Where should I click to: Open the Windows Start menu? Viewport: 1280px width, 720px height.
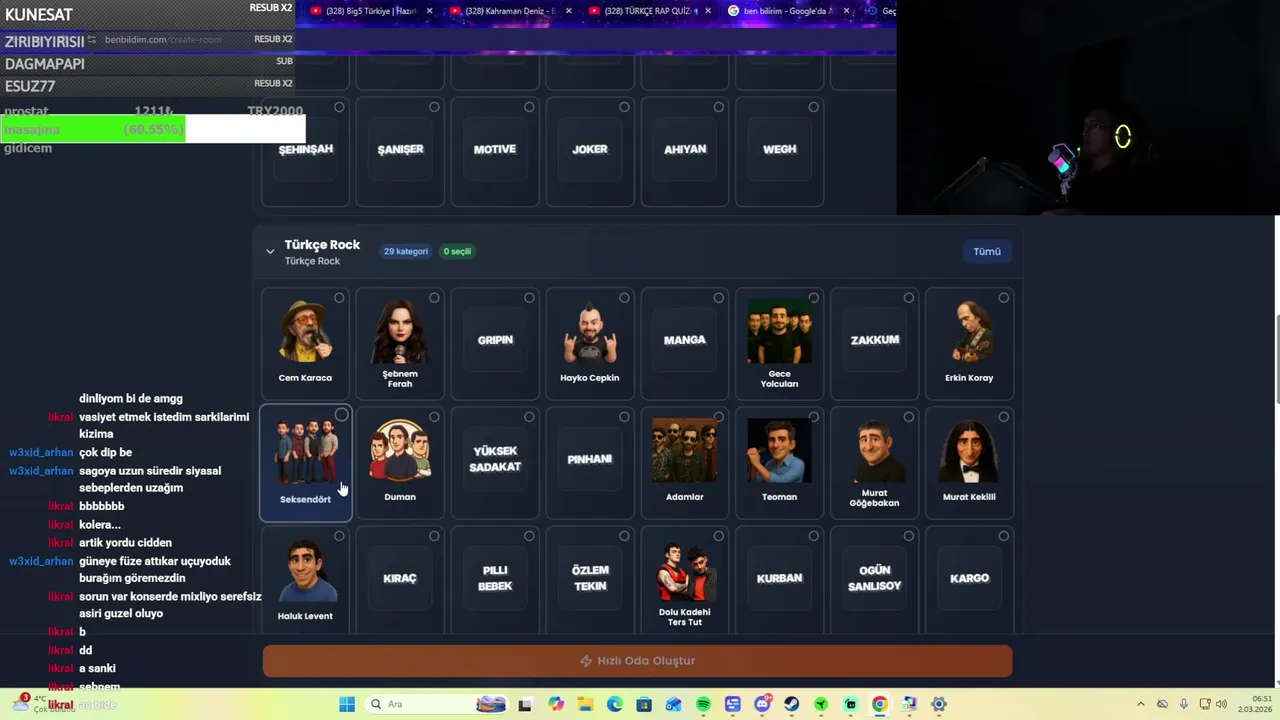point(347,704)
